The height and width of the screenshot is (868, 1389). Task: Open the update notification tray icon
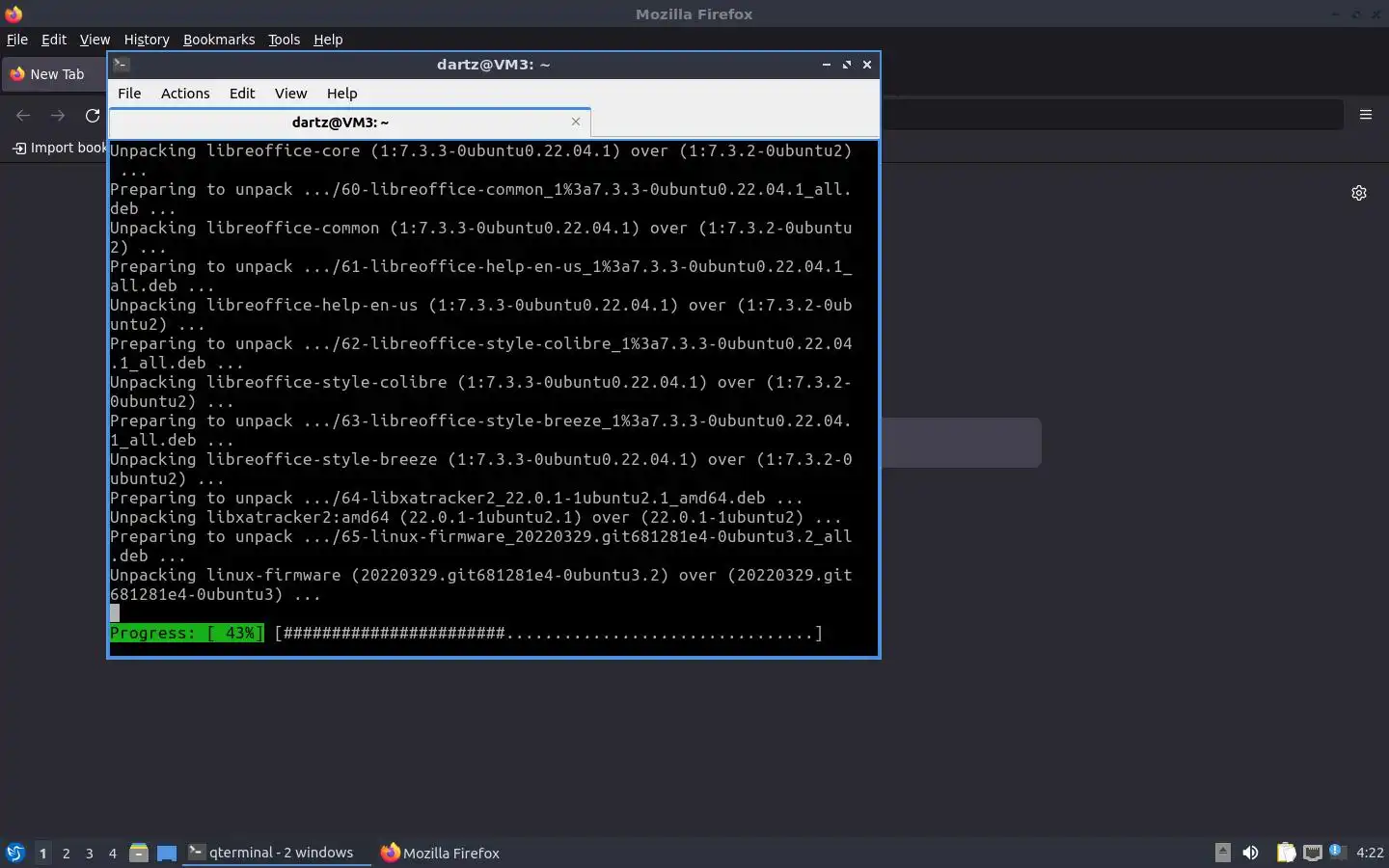click(1337, 852)
